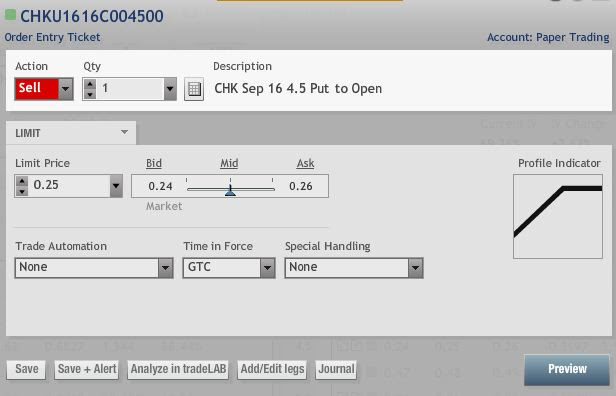Open the Sell action dropdown

point(65,89)
